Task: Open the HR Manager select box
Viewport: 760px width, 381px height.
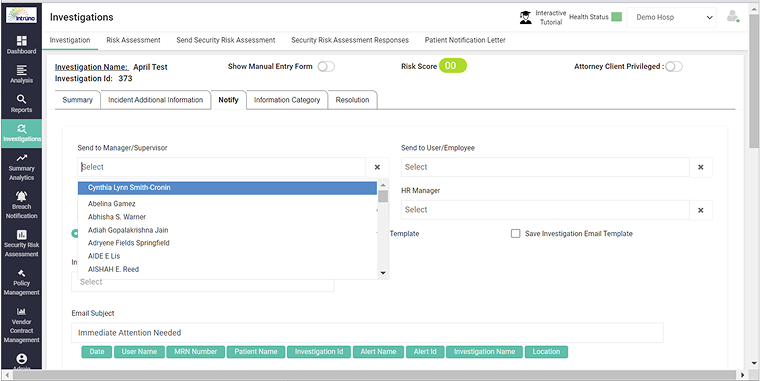Action: click(545, 210)
